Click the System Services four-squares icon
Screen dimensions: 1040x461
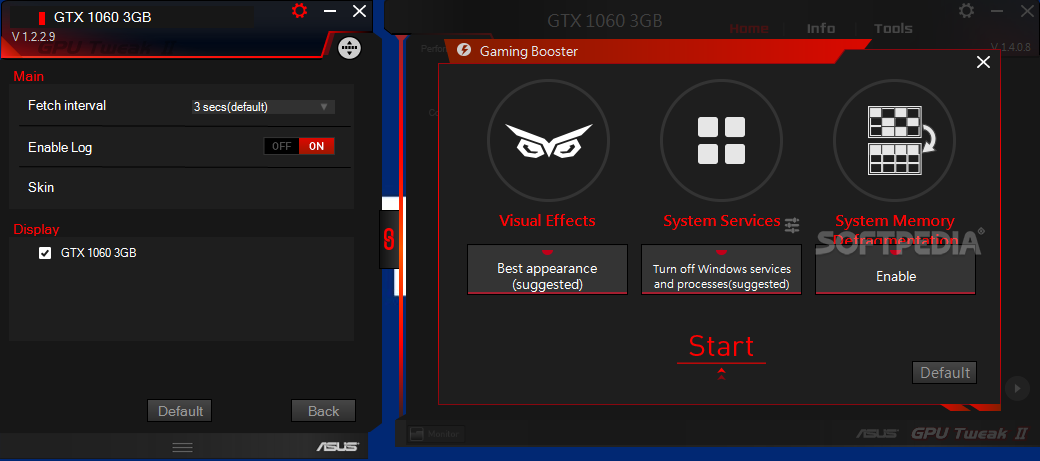pos(722,141)
